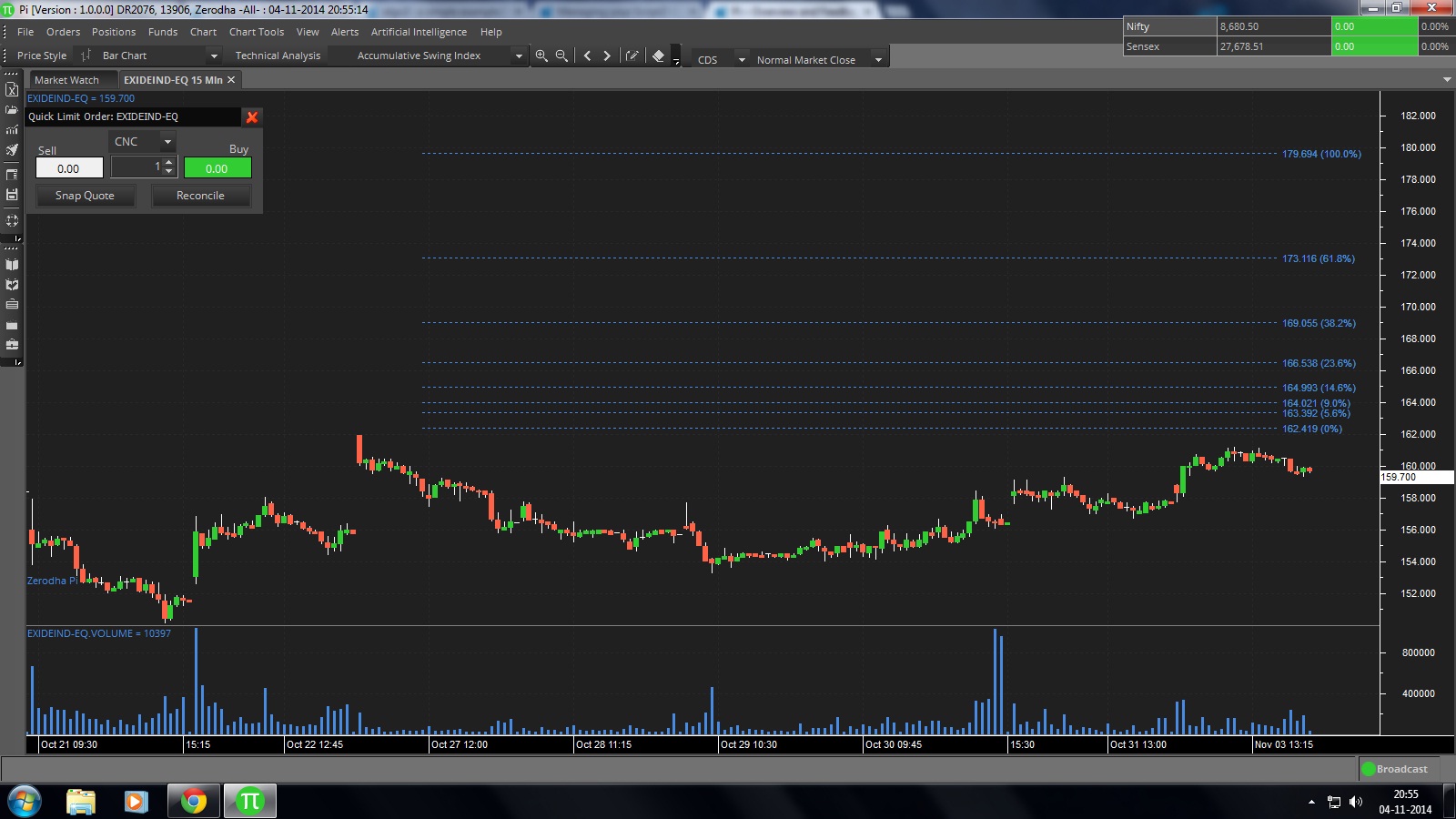Click the 166.538 (23.6%) Fibonacci level label
The width and height of the screenshot is (1456, 819).
point(1319,363)
